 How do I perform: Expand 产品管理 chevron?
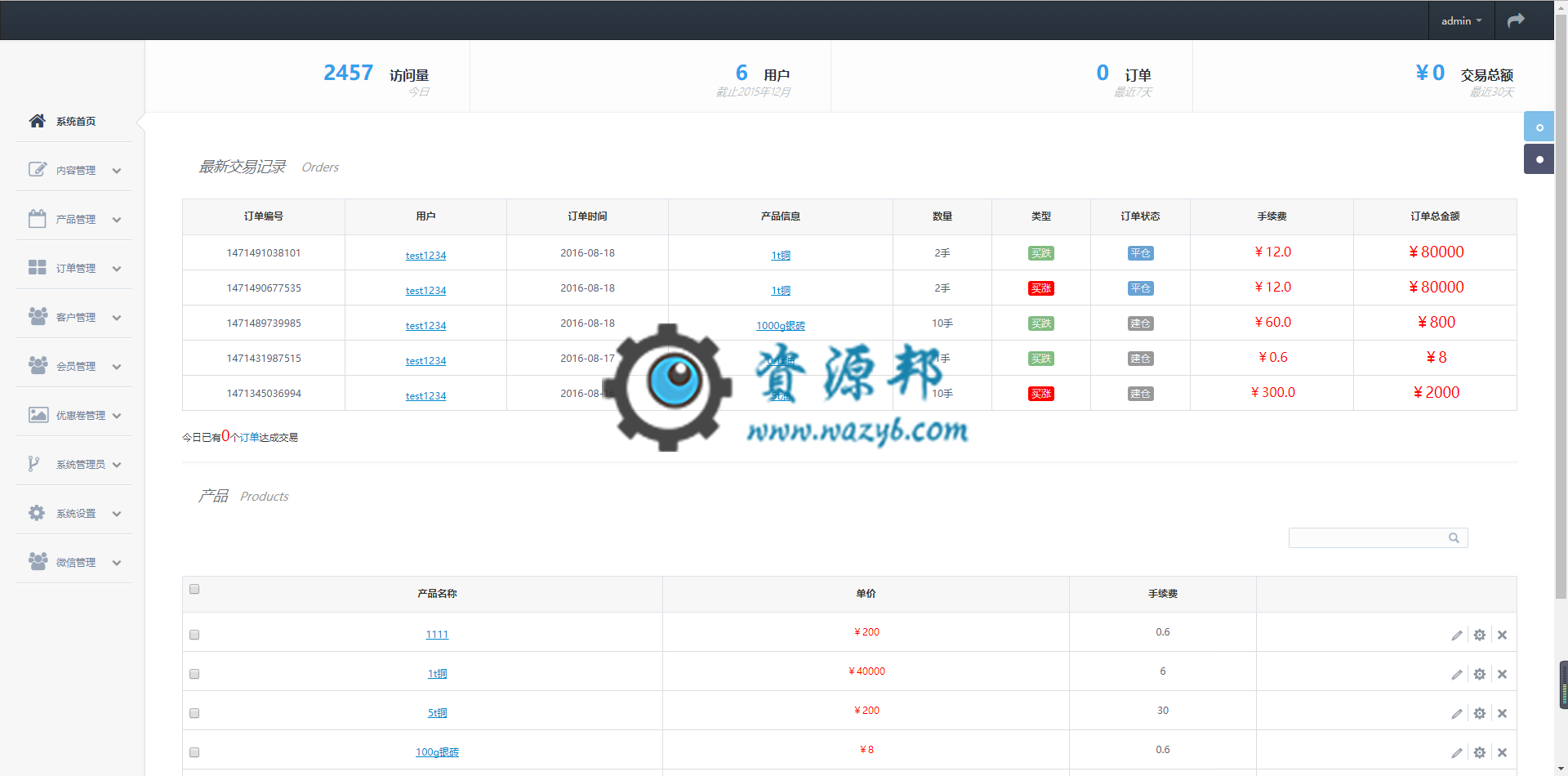117,220
